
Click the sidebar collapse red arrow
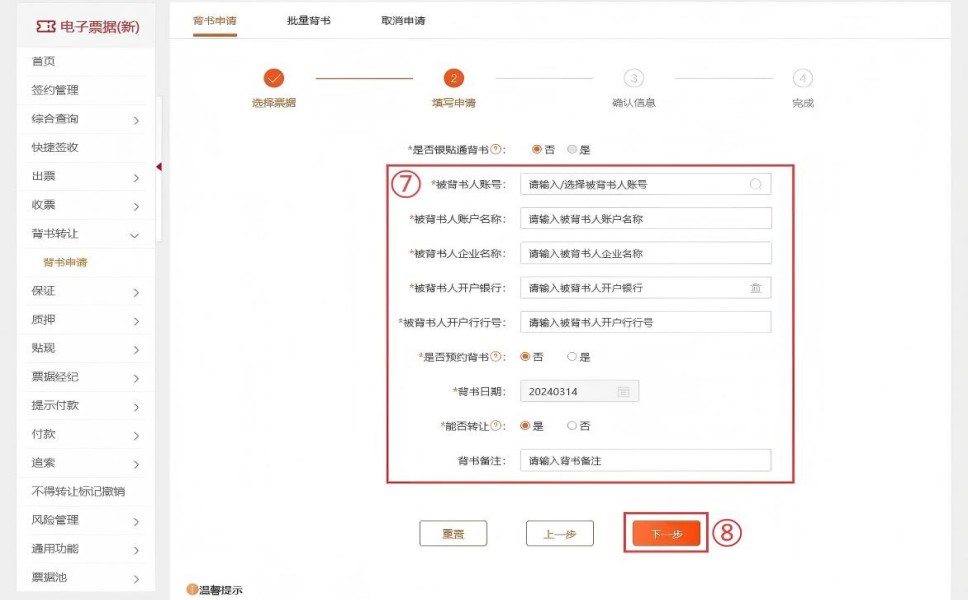(159, 167)
